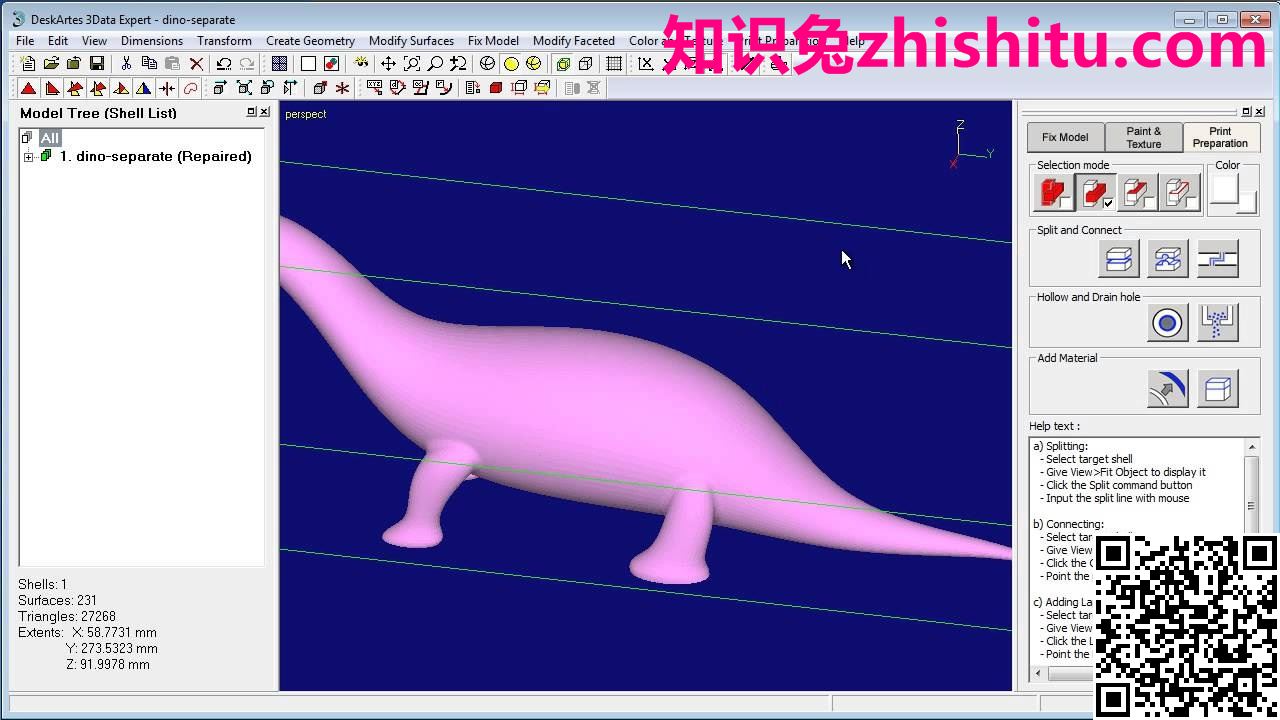Click the Triangles: 27268 text
The image size is (1280, 720).
point(67,616)
